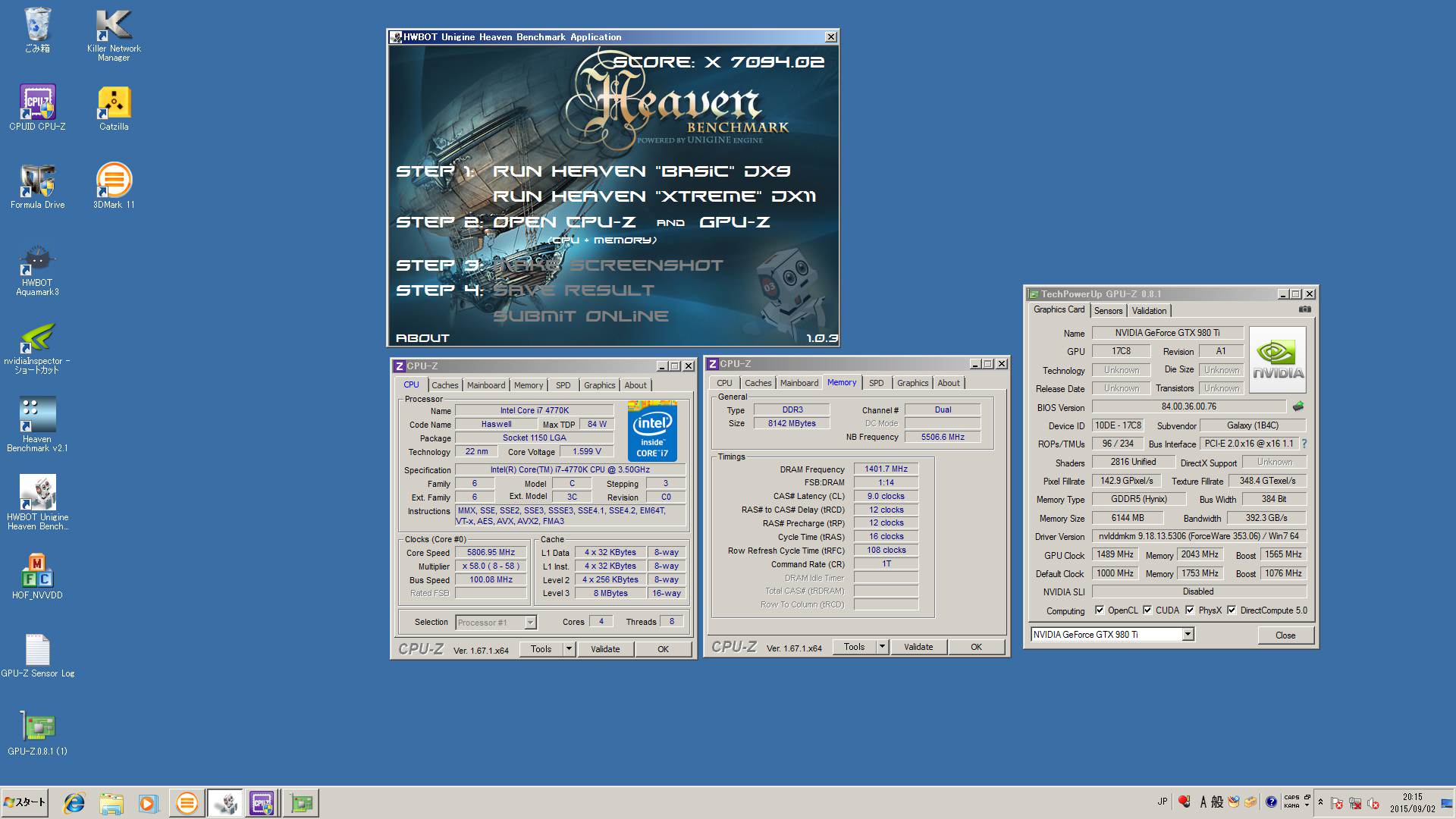
Task: Switch to HWBOT Heaven taskbar button
Action: 224,803
